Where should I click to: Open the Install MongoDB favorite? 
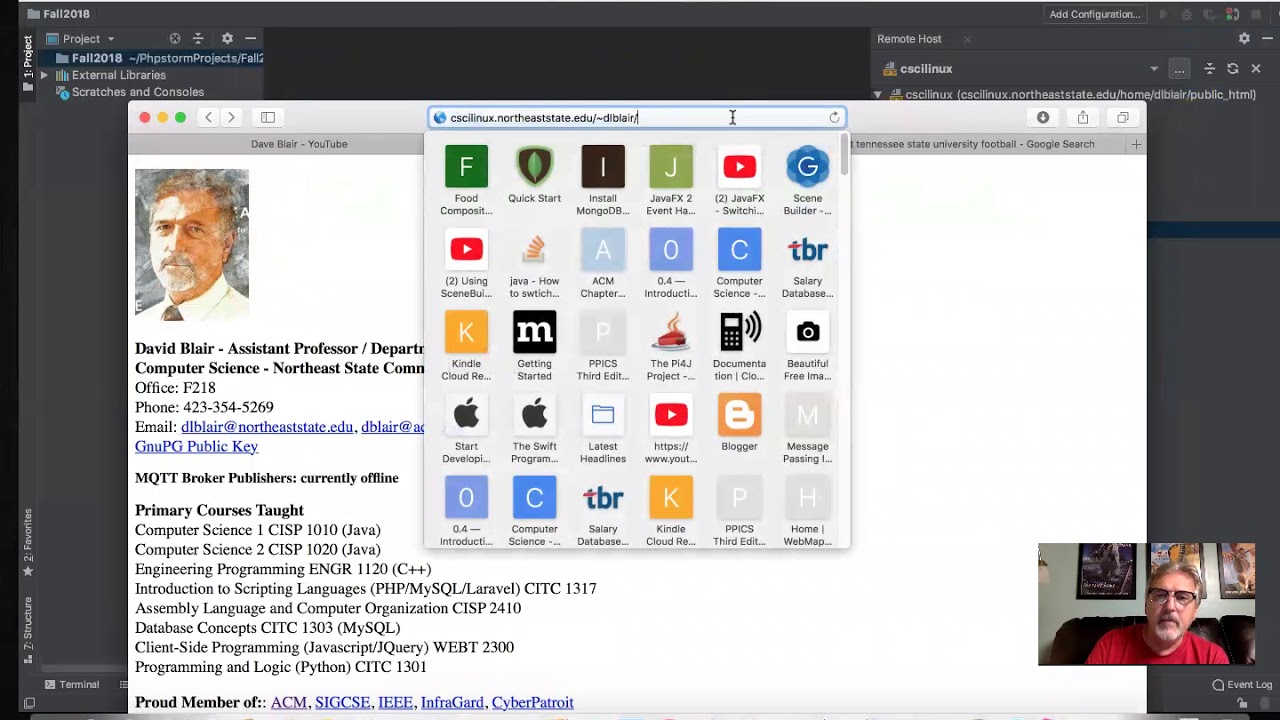point(603,180)
